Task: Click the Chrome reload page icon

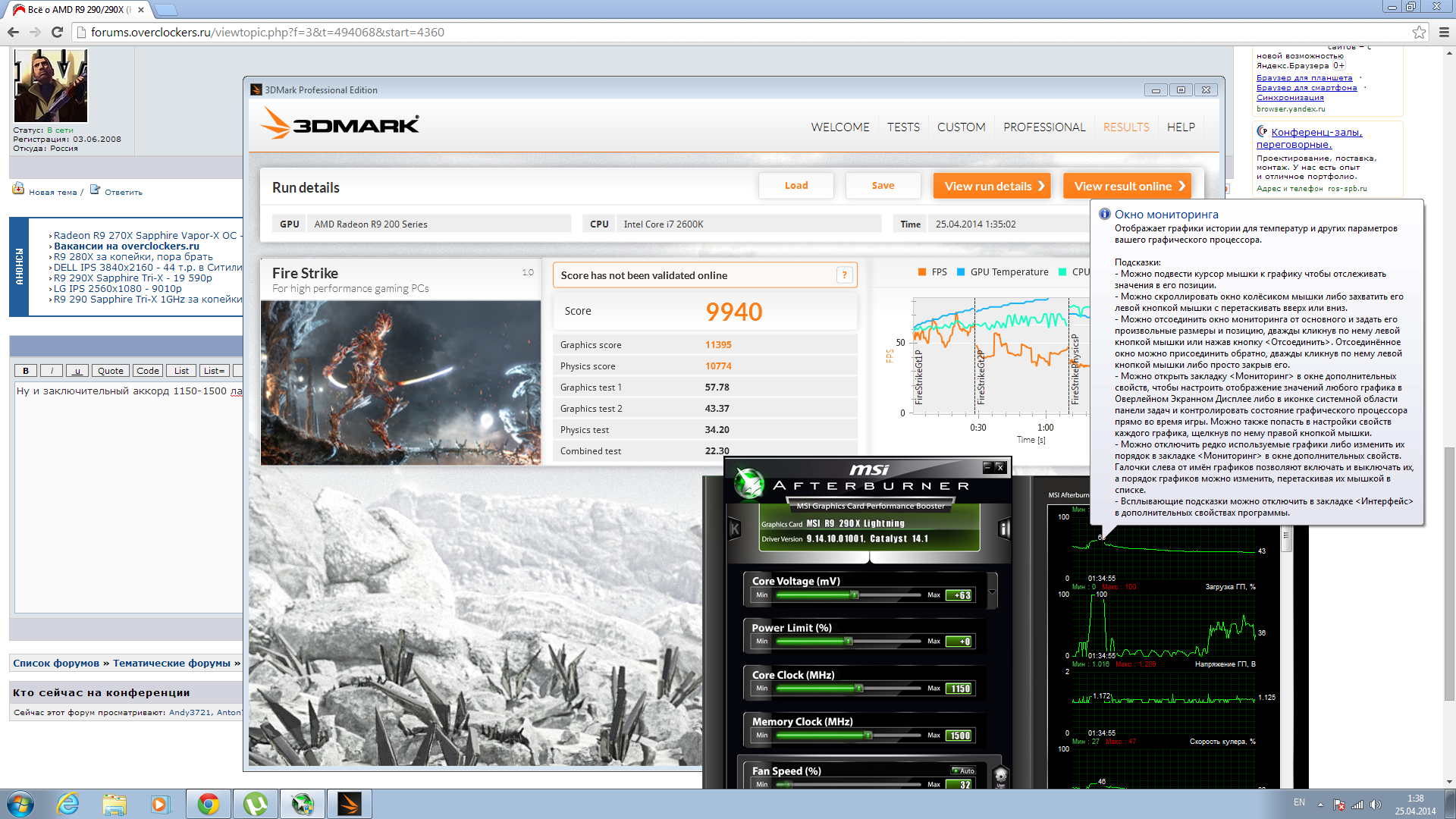Action: click(x=57, y=32)
